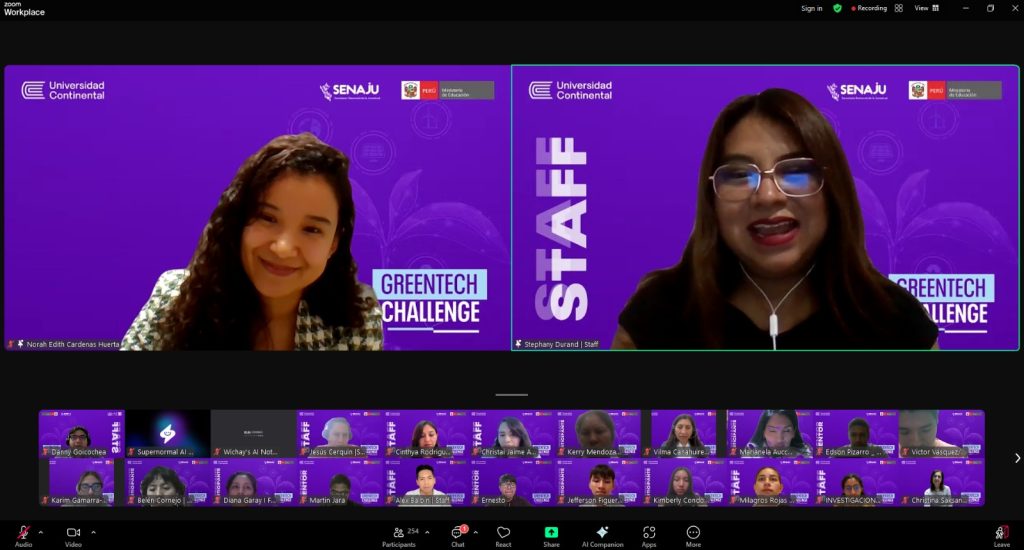Select INVESTIGACION thumbnail
This screenshot has height=550, width=1024.
(x=856, y=482)
